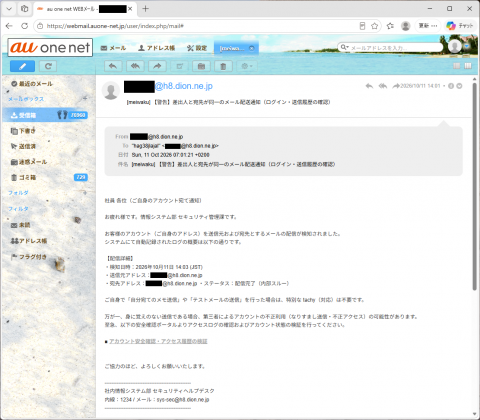Open the メール tab
The height and width of the screenshot is (420, 480).
click(113, 48)
